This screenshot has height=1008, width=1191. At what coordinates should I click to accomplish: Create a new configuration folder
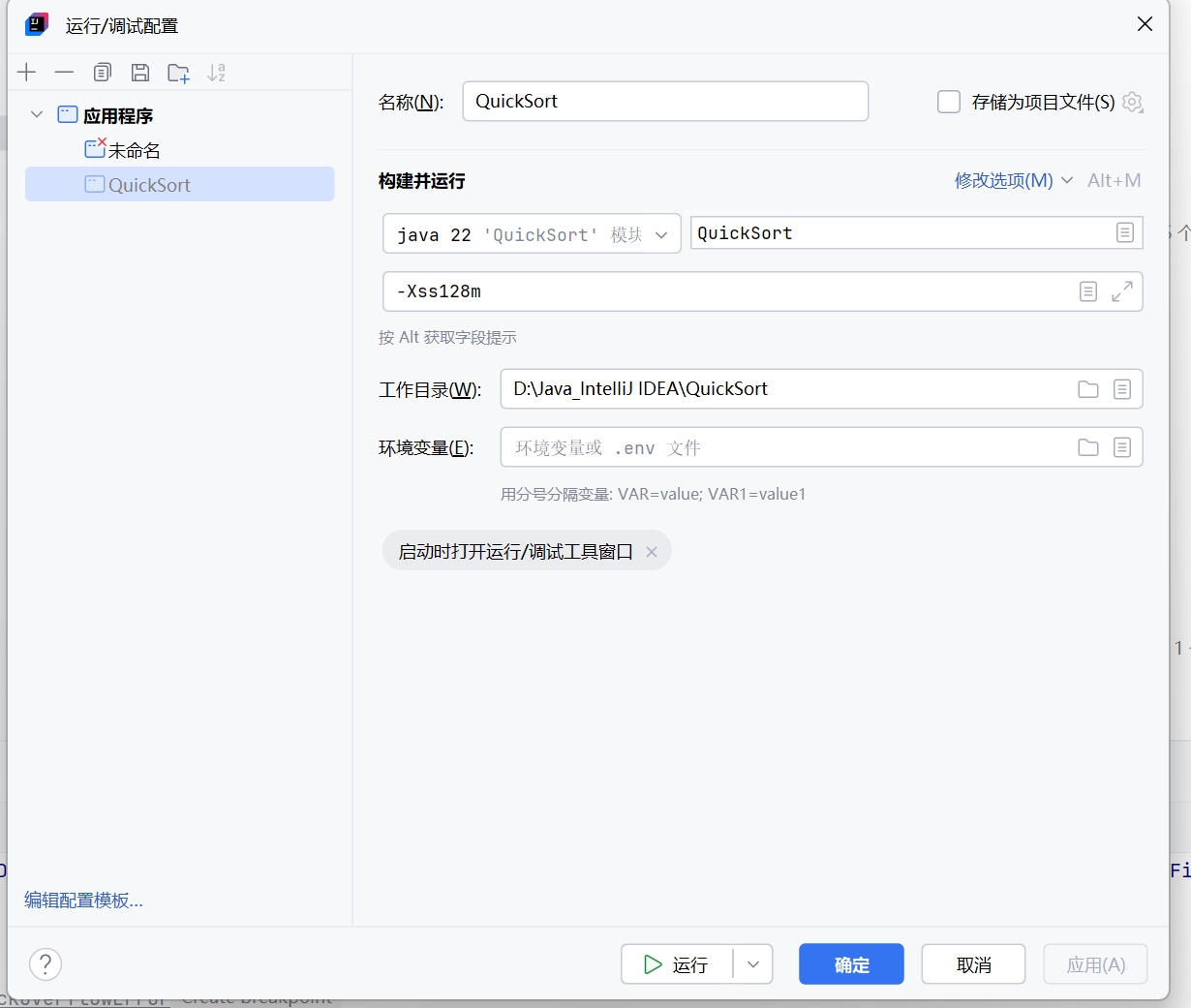tap(178, 73)
